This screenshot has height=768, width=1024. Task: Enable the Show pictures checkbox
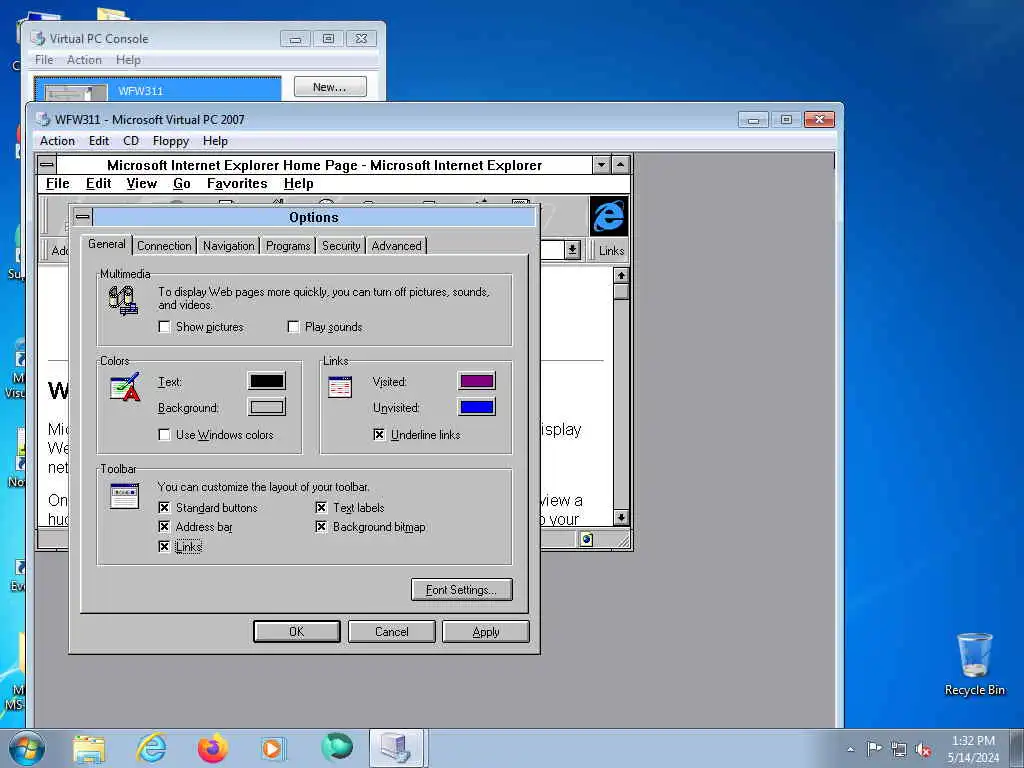click(165, 327)
